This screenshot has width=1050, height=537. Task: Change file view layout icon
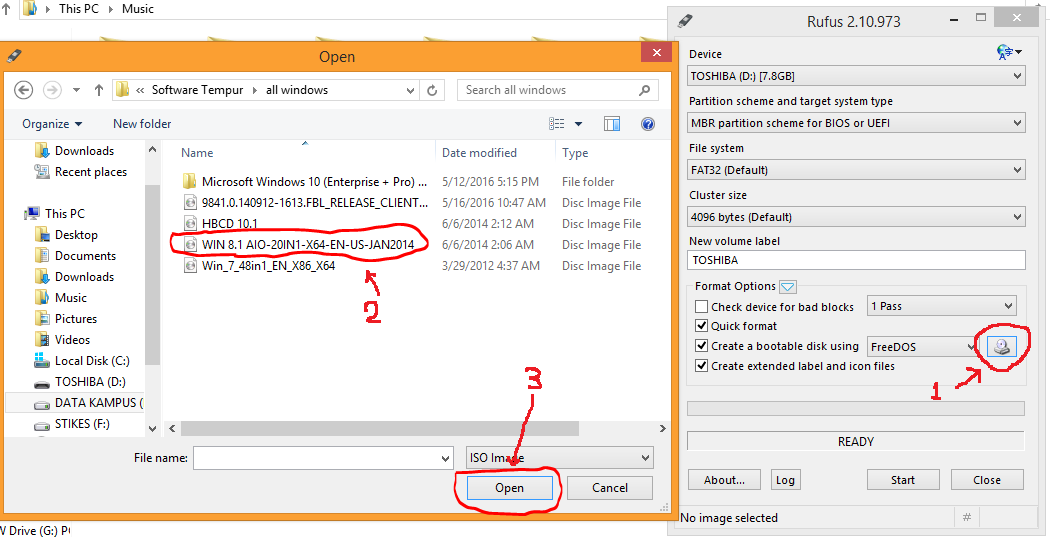pos(556,123)
